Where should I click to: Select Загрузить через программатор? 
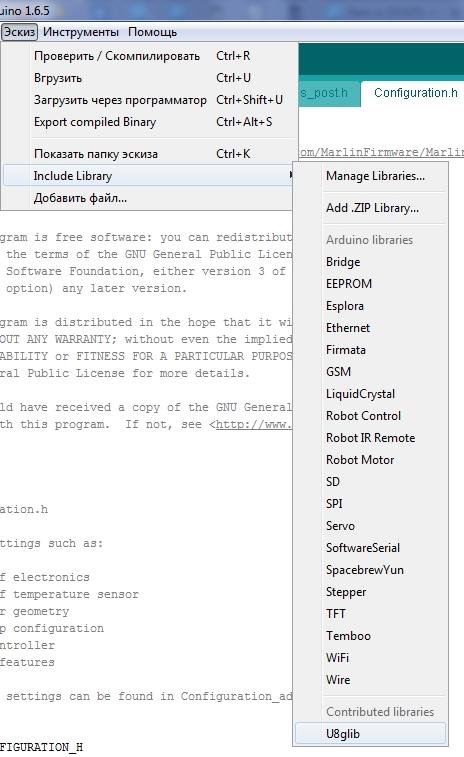(x=148, y=100)
